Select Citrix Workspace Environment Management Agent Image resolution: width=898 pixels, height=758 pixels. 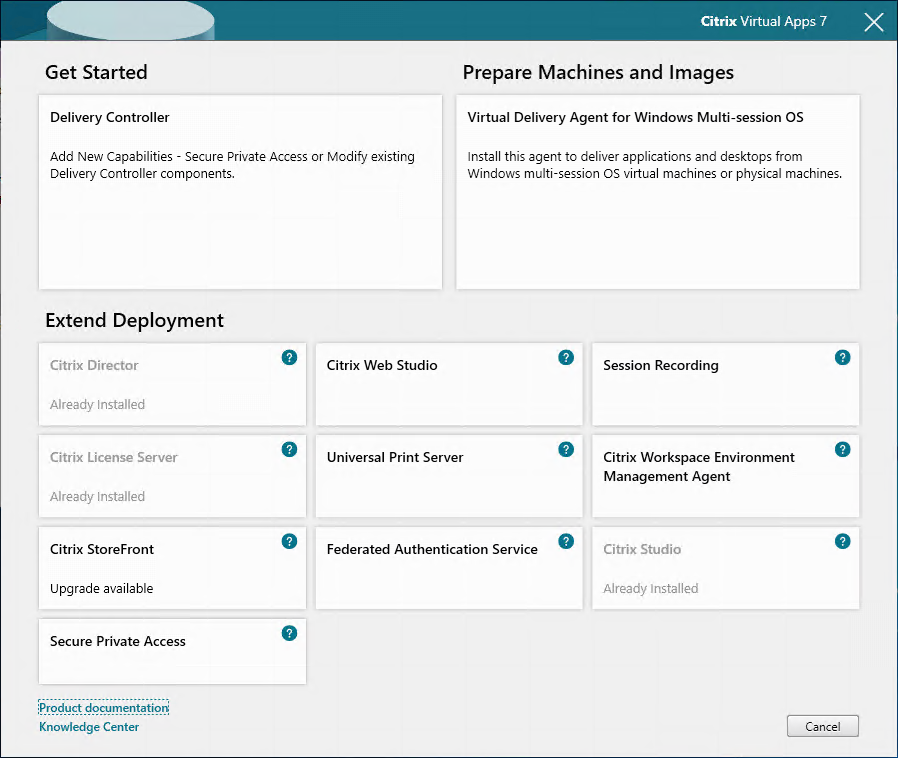(x=726, y=476)
